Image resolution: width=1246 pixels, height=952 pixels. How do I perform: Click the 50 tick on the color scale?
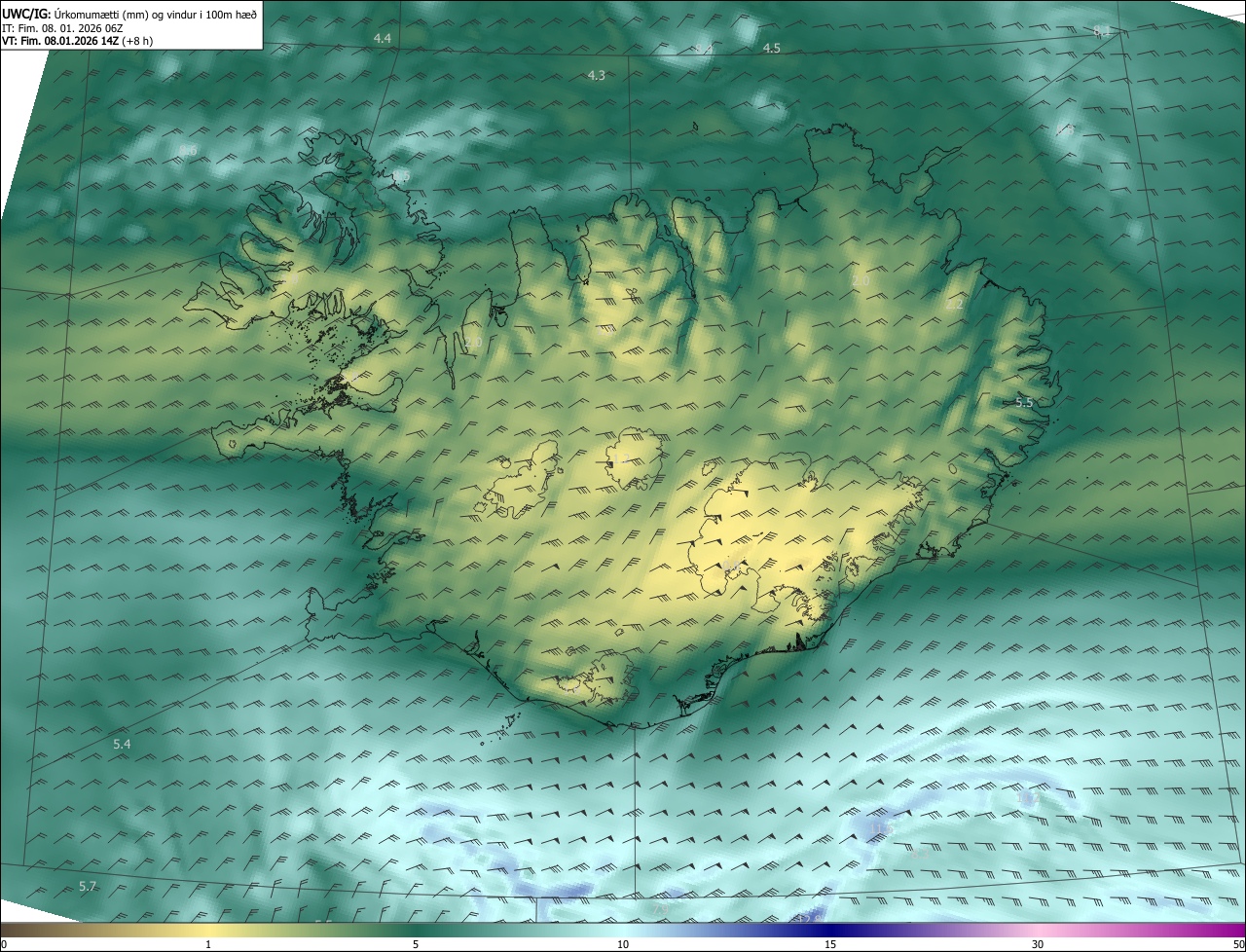(x=1238, y=944)
